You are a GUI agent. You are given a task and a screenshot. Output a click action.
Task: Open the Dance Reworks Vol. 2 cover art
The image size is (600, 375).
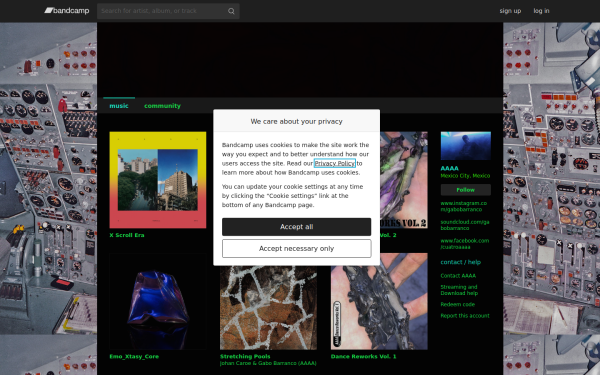[404, 180]
